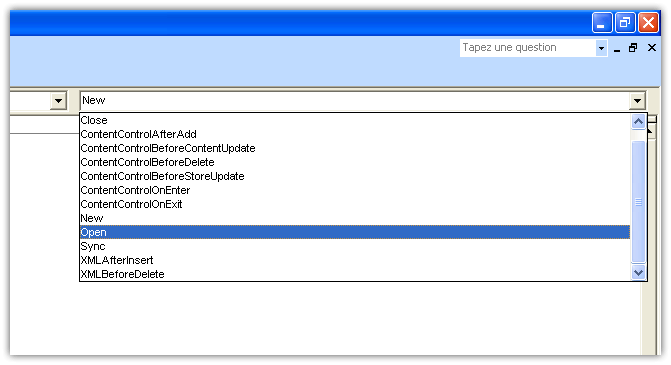
Task: Click the dropdown list scrollbar thumb
Action: (638, 202)
